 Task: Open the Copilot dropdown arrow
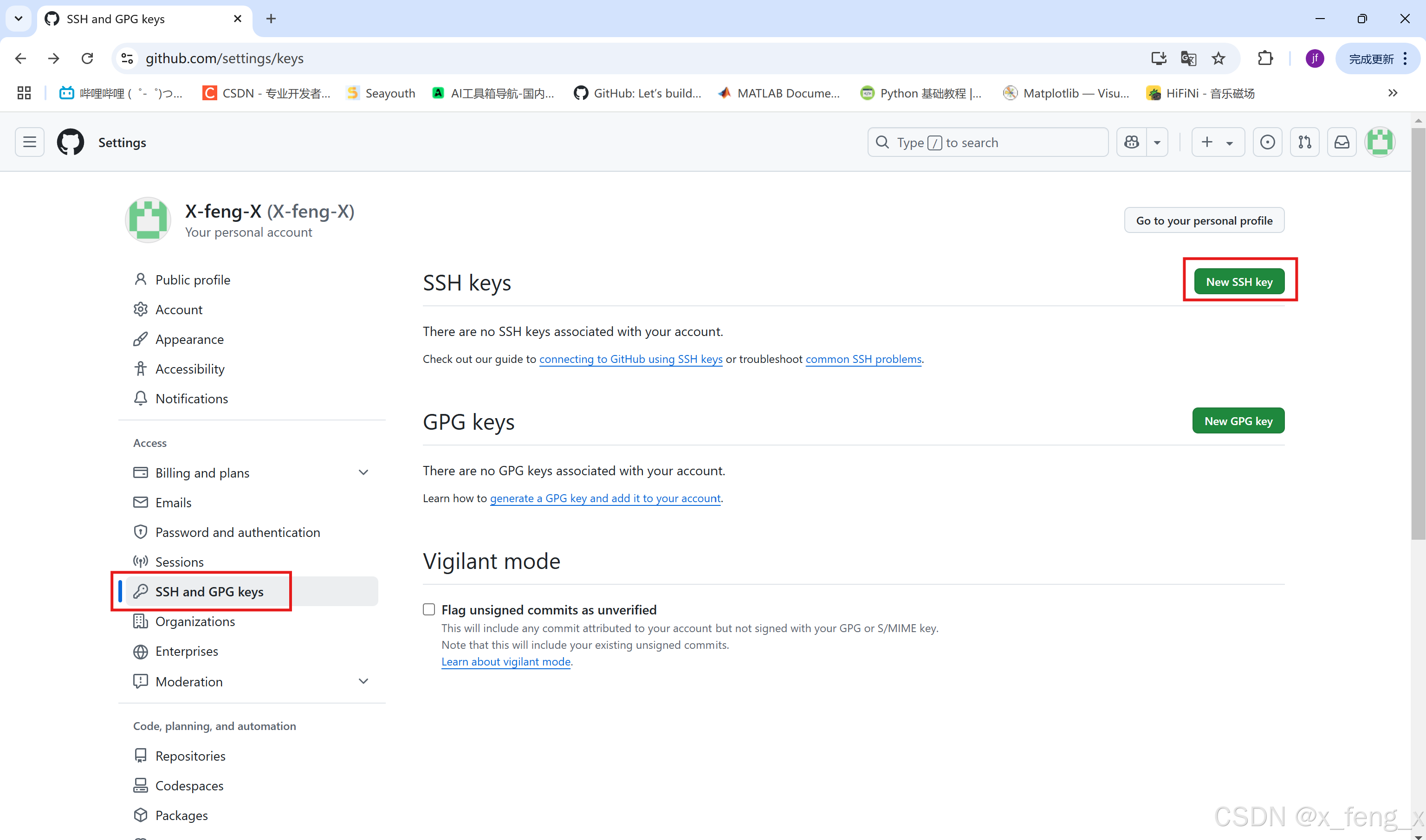[1157, 142]
